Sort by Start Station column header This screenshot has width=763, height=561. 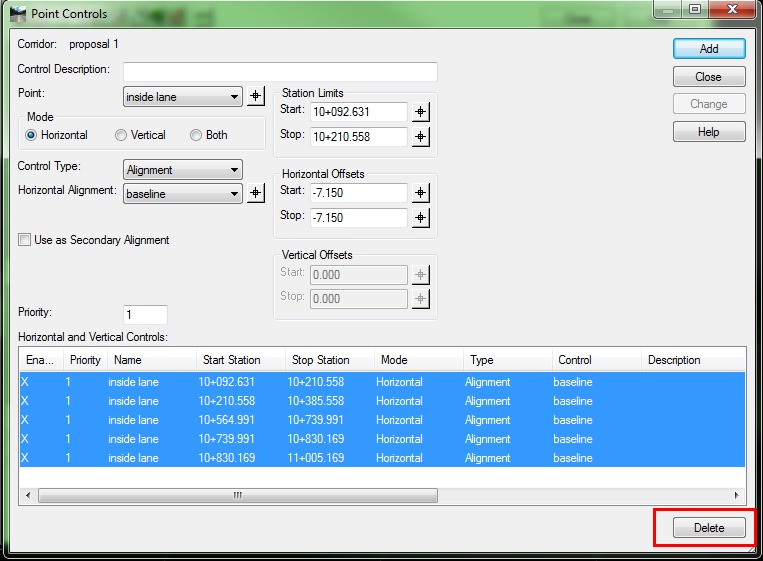(x=241, y=360)
